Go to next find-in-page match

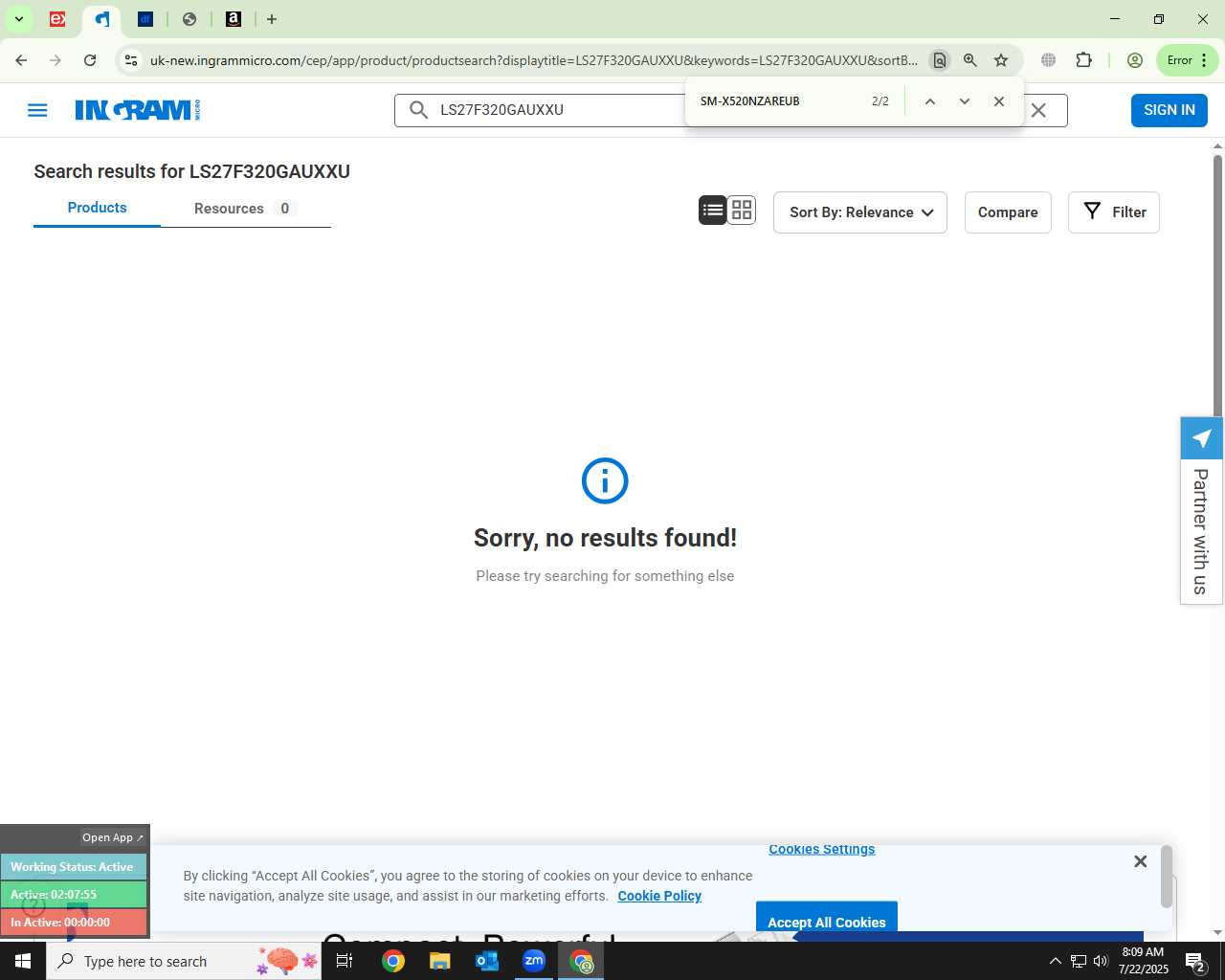pyautogui.click(x=964, y=101)
